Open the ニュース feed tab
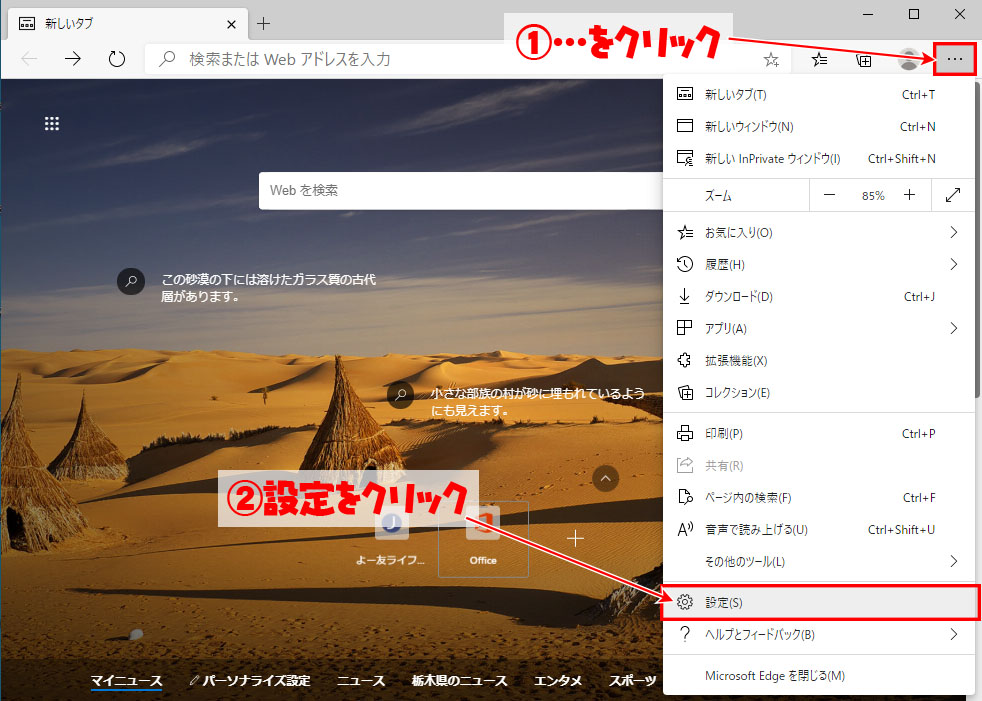This screenshot has height=701, width=982. coord(361,680)
